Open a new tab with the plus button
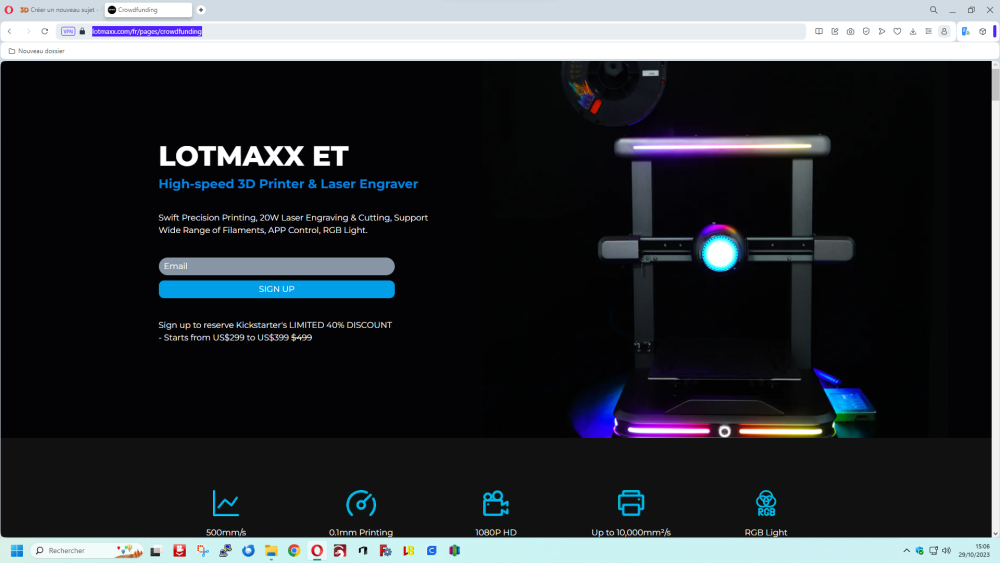This screenshot has height=563, width=1000. [x=201, y=10]
